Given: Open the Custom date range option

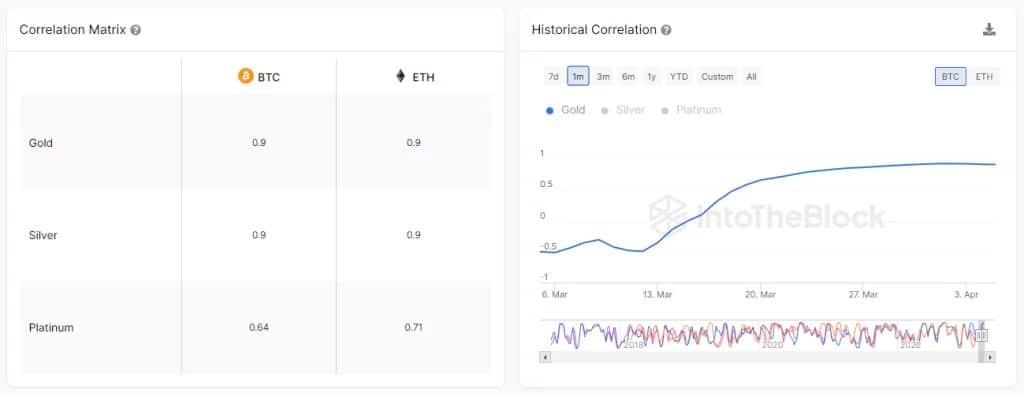Looking at the screenshot, I should click(717, 76).
